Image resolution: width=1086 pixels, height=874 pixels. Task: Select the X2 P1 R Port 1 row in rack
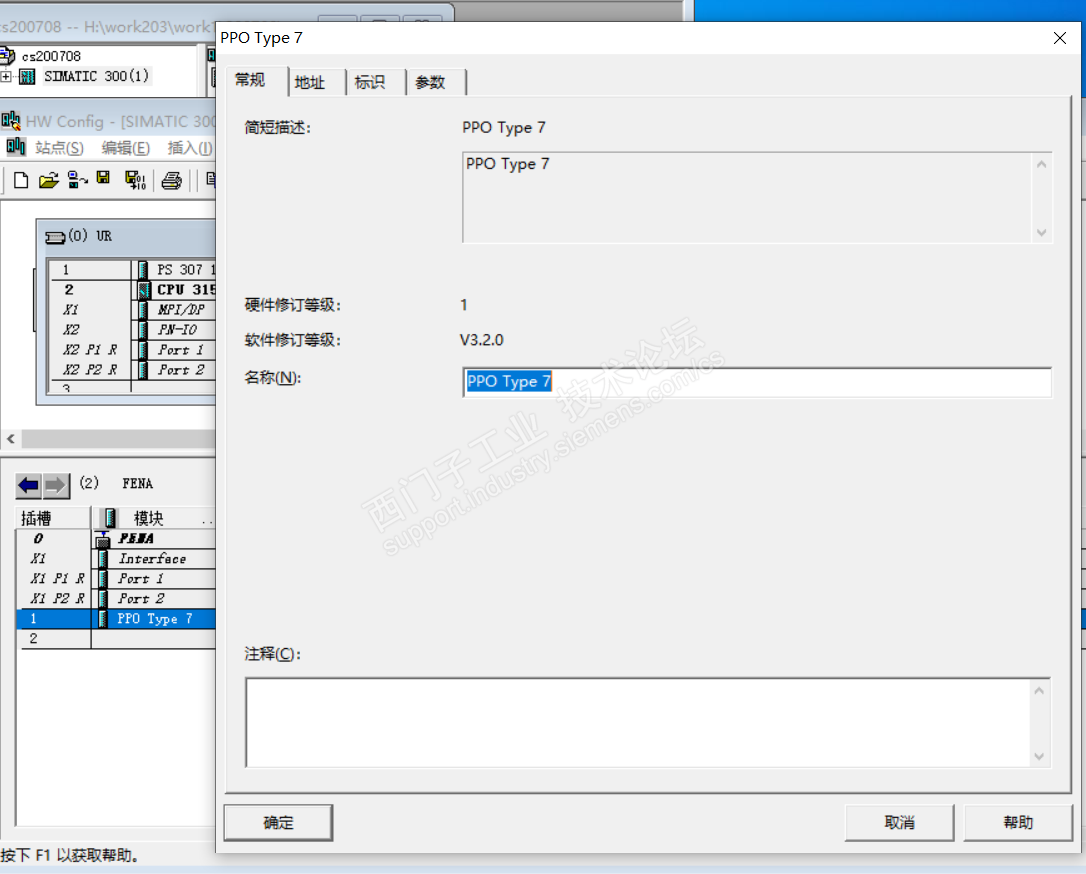click(x=132, y=350)
